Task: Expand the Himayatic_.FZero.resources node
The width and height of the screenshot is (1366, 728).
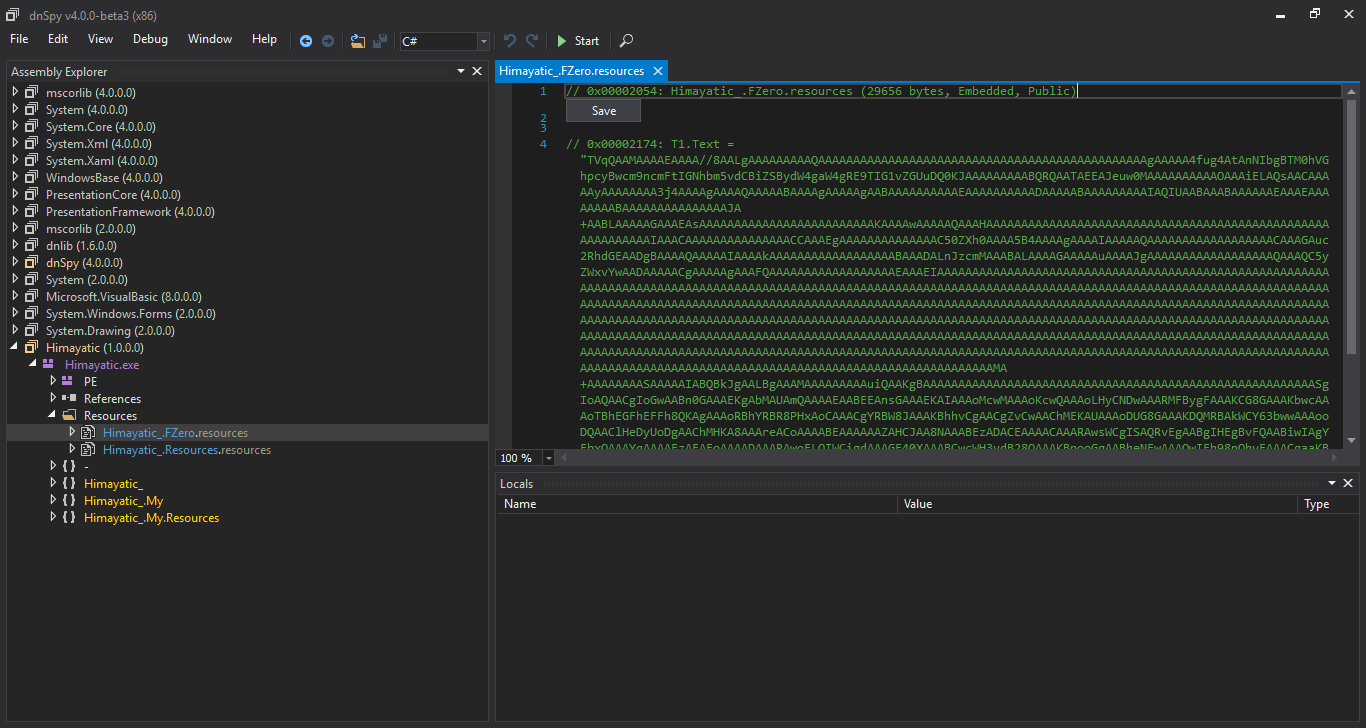Action: click(x=72, y=433)
